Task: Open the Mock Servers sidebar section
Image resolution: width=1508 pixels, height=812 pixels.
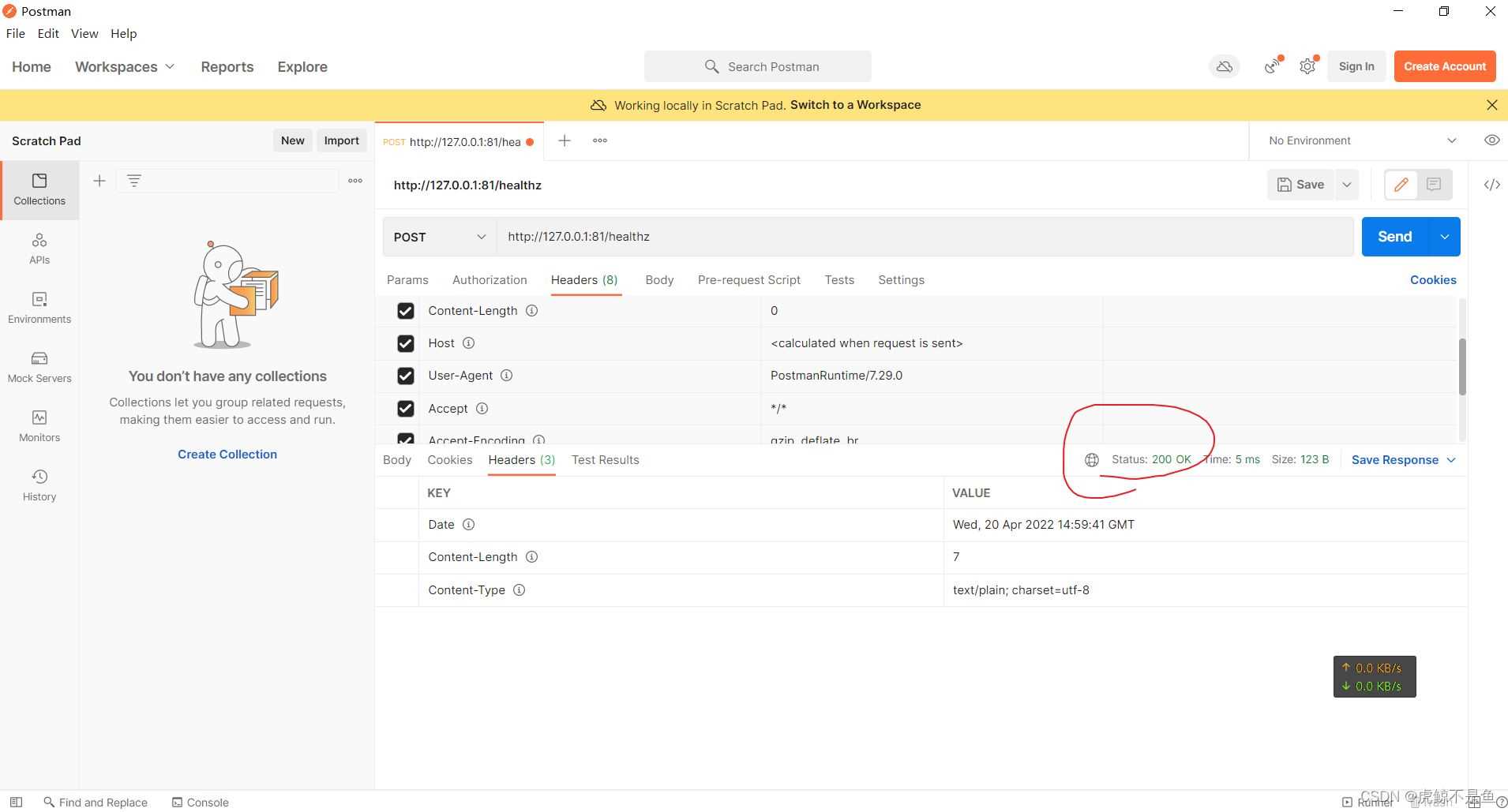Action: [x=39, y=367]
